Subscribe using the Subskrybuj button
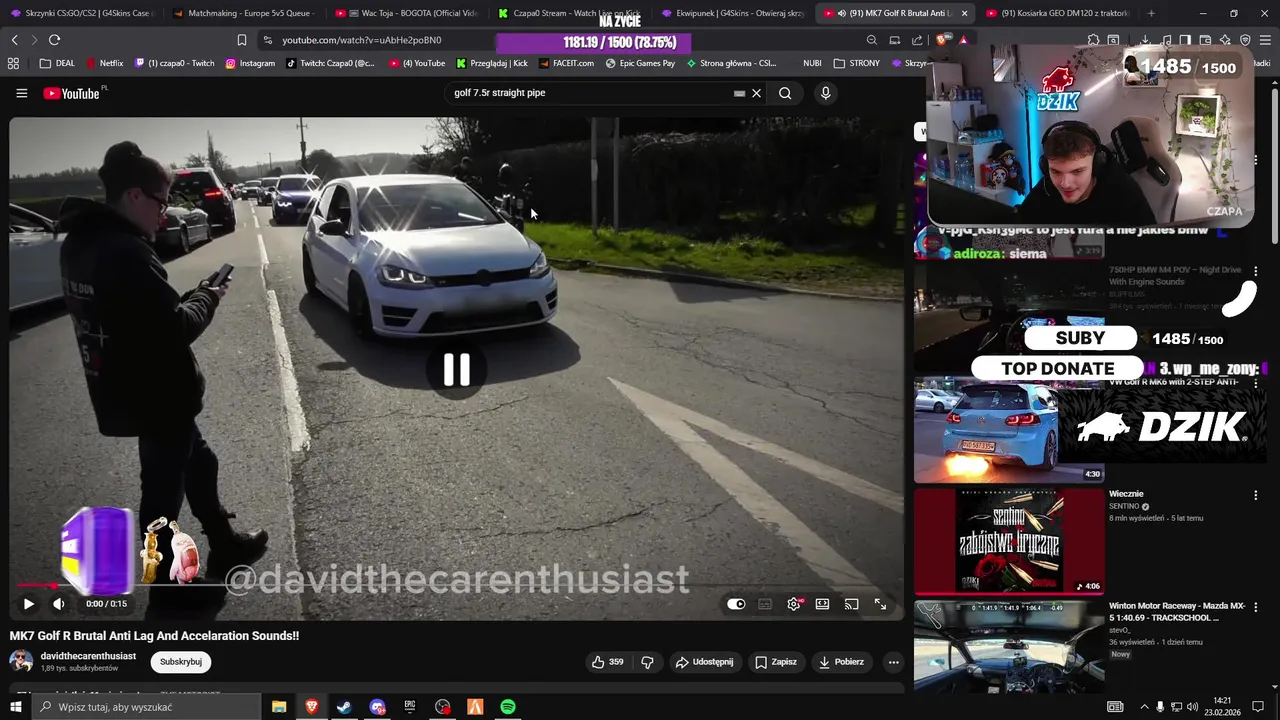Image resolution: width=1280 pixels, height=720 pixels. point(181,662)
